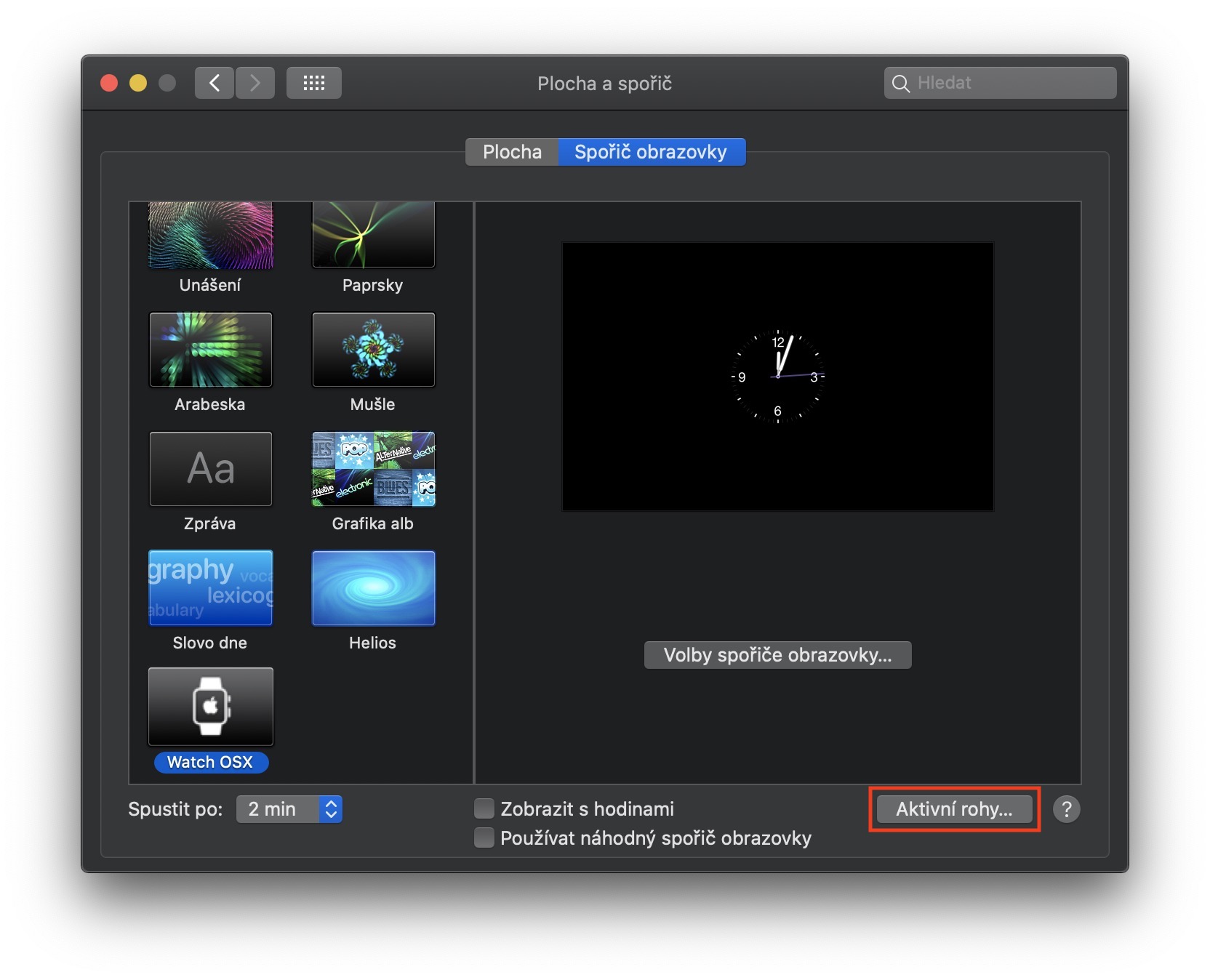Pick the Zpráva screen saver thumbnail
The width and height of the screenshot is (1210, 980).
coord(211,469)
